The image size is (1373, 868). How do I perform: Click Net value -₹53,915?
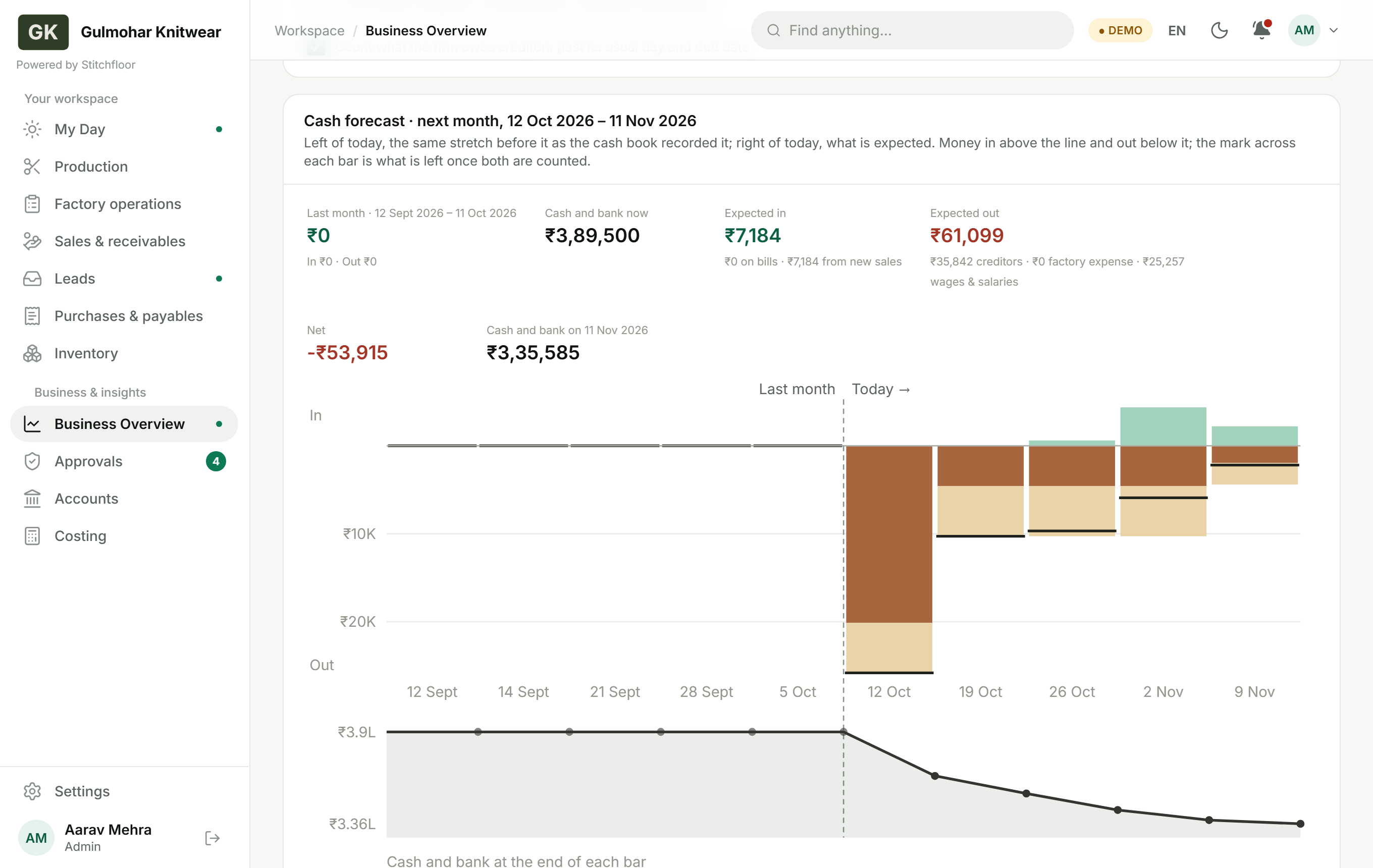pos(347,353)
